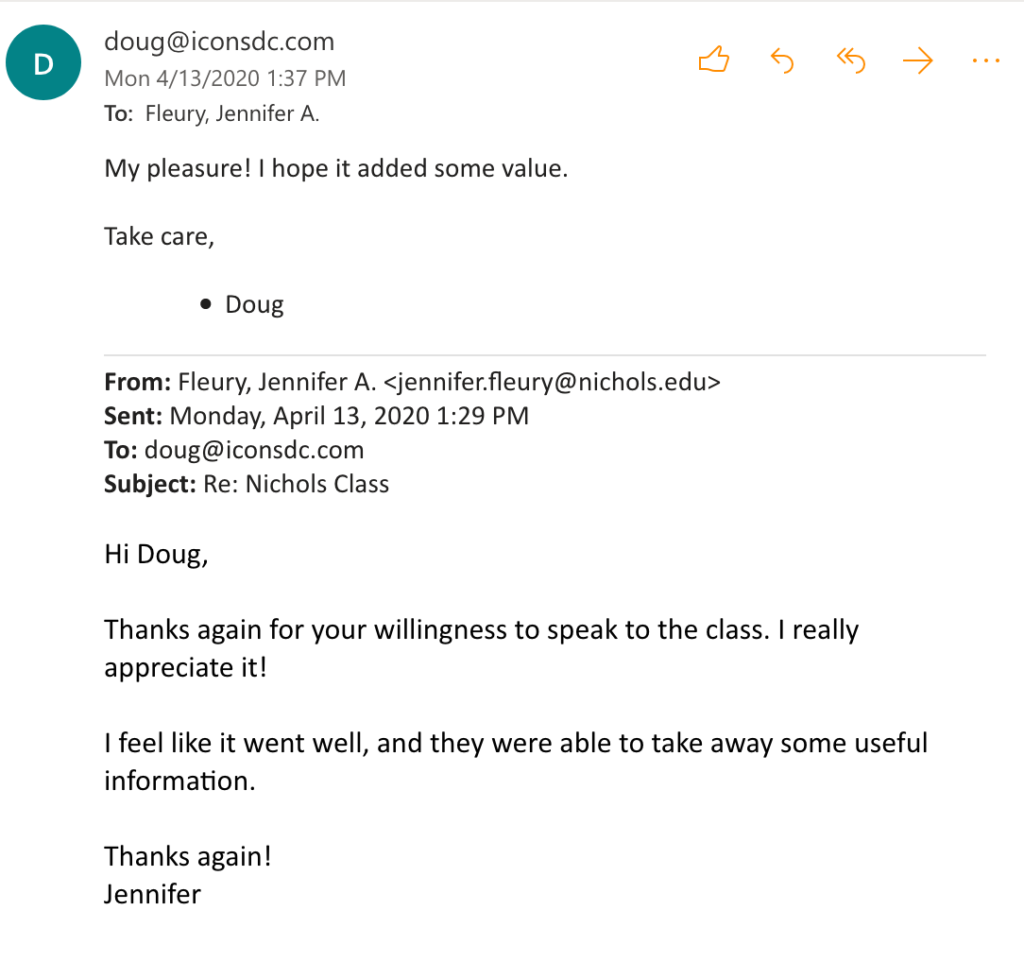Click the bulleted "Doug" signature
Viewport: 1024px width, 979px height.
[254, 305]
